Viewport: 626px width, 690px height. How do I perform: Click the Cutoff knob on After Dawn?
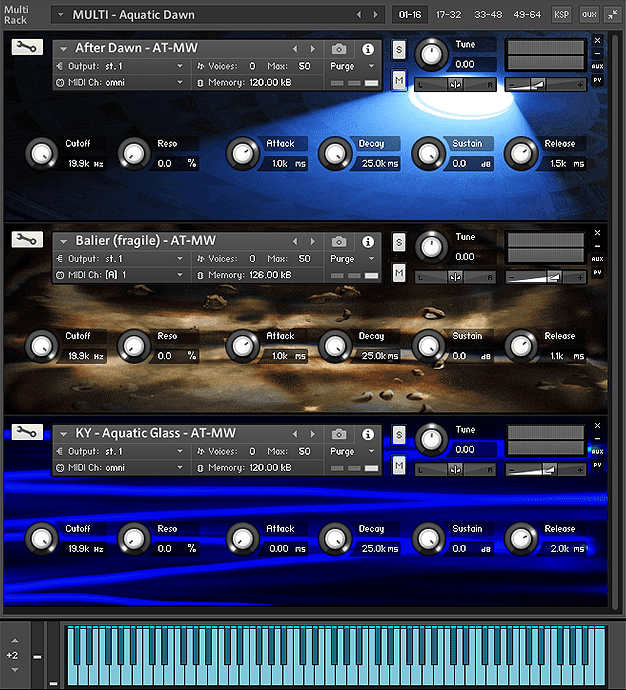(x=41, y=154)
